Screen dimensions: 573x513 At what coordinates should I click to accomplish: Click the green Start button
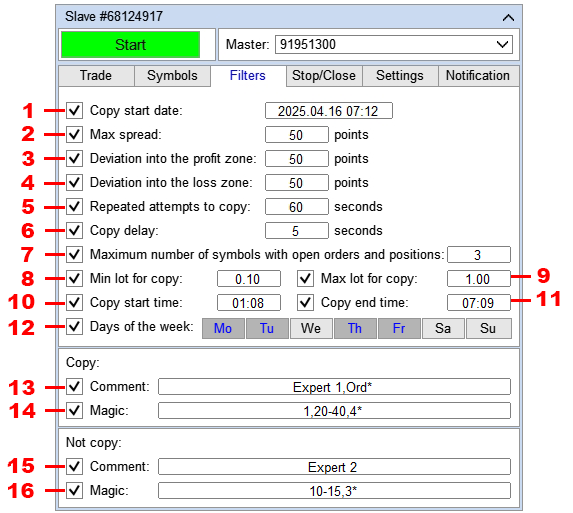click(130, 45)
